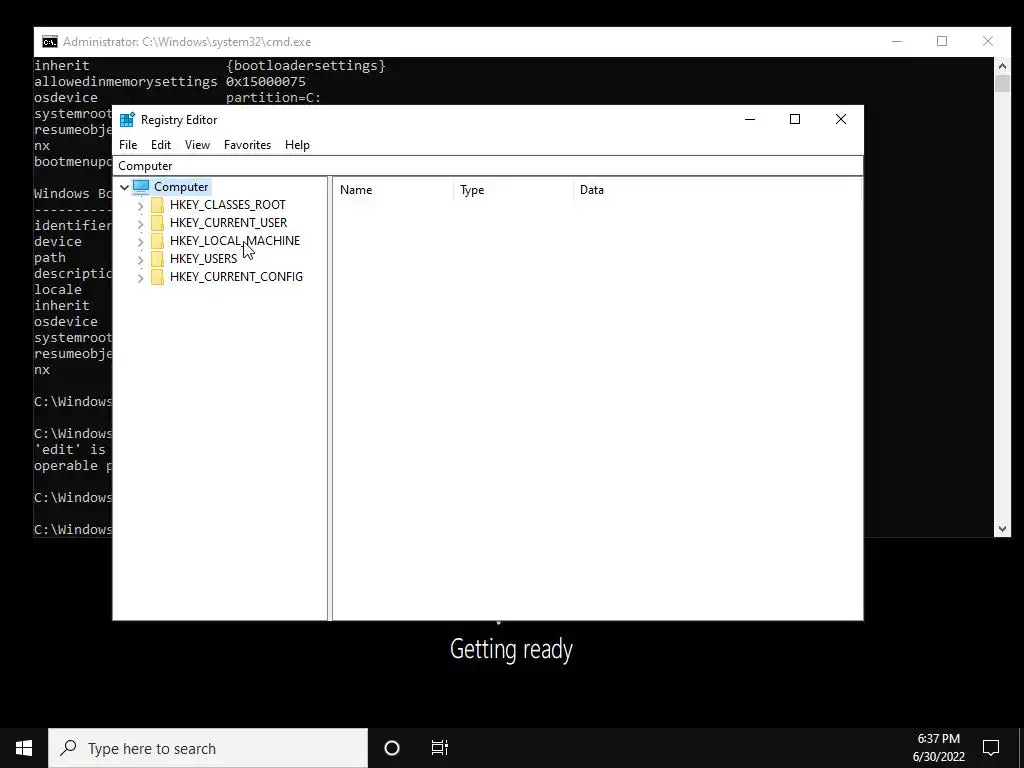This screenshot has height=768, width=1024.
Task: Click the 0x15000075 value in cmd
Action: [266, 82]
